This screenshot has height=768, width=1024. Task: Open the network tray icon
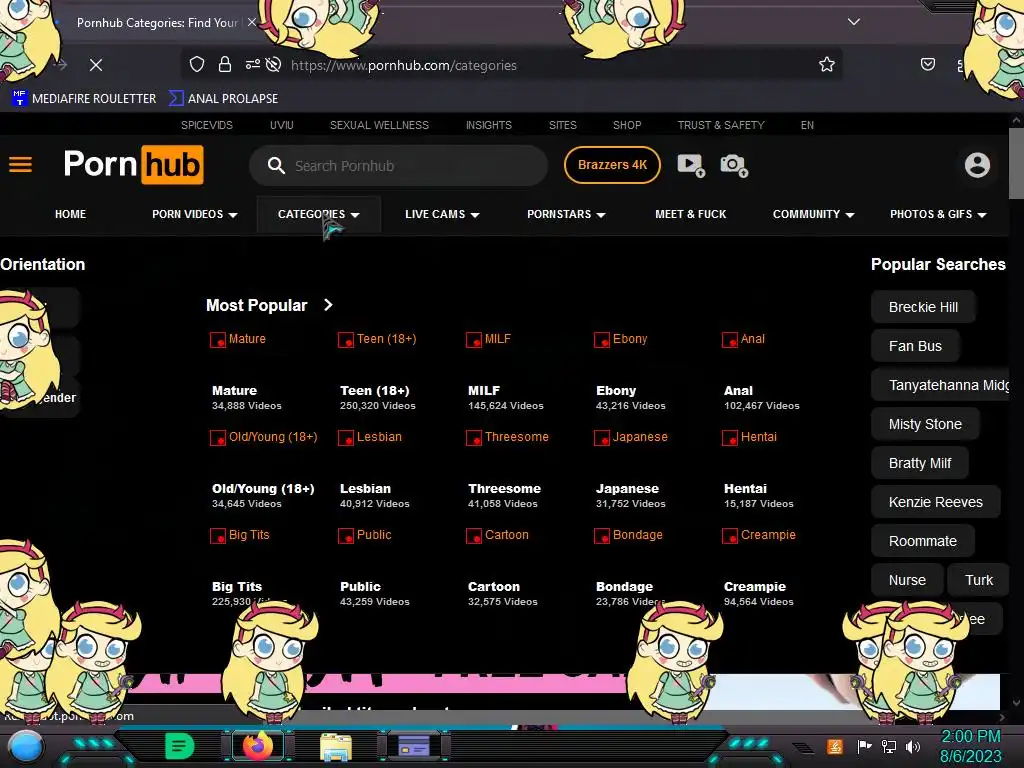(889, 746)
